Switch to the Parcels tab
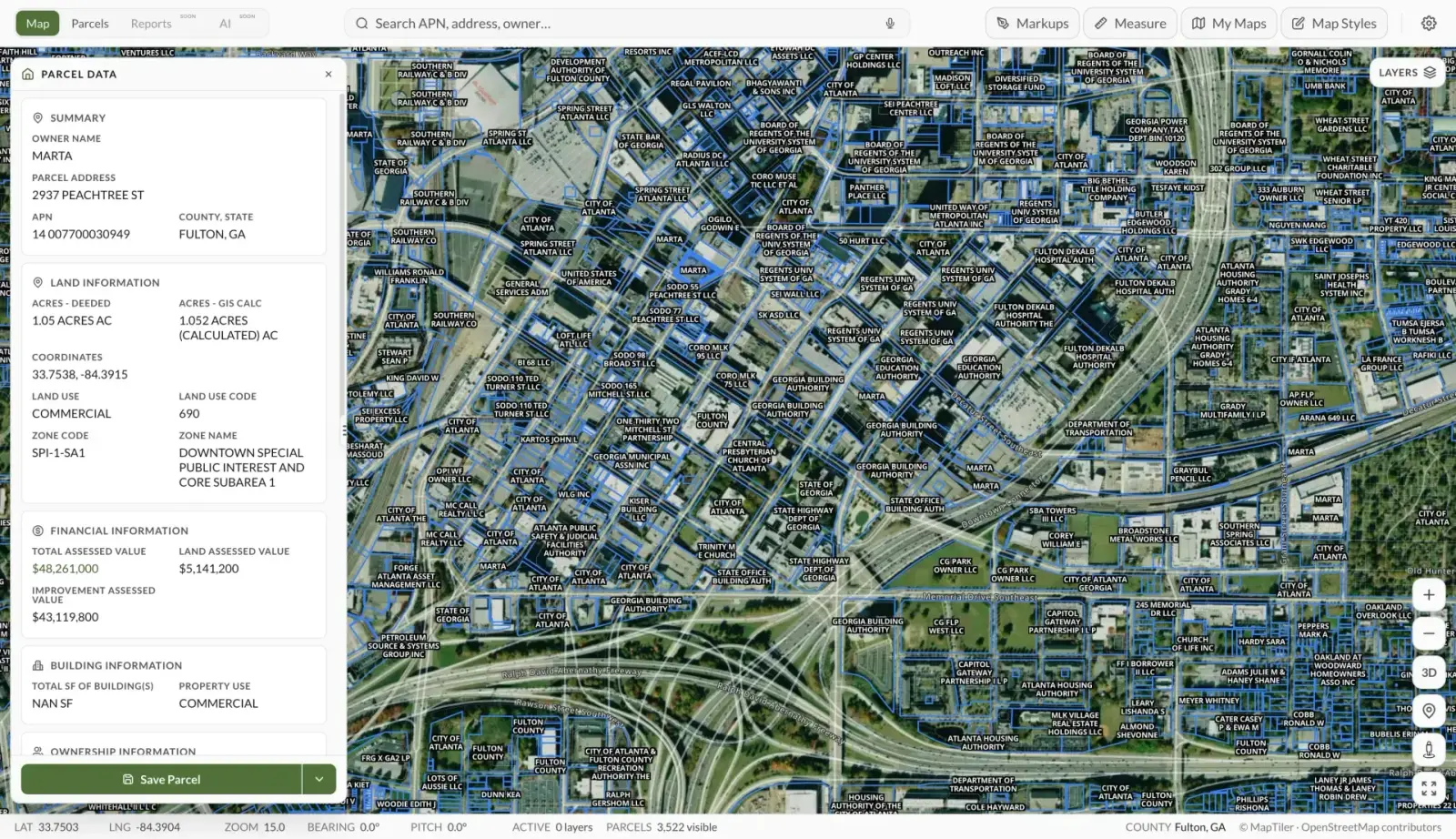Viewport: 1456px width, 839px height. tap(90, 24)
